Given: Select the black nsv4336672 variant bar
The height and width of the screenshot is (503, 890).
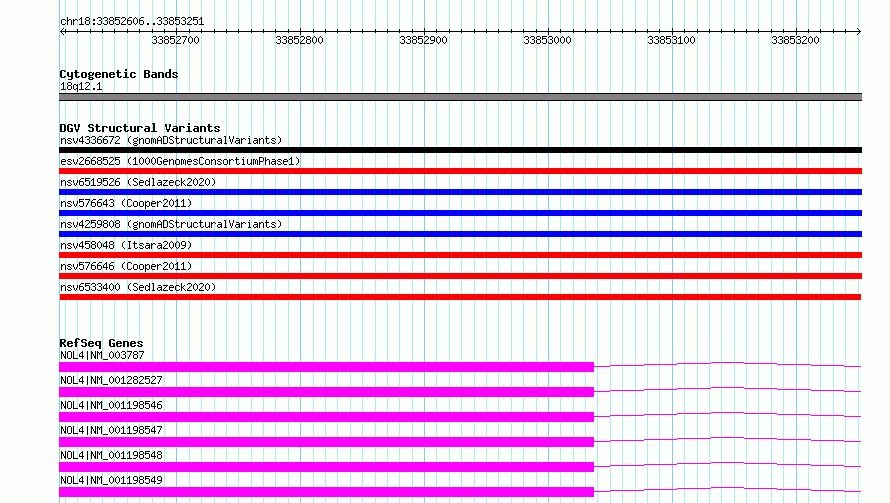Looking at the screenshot, I should click(460, 150).
